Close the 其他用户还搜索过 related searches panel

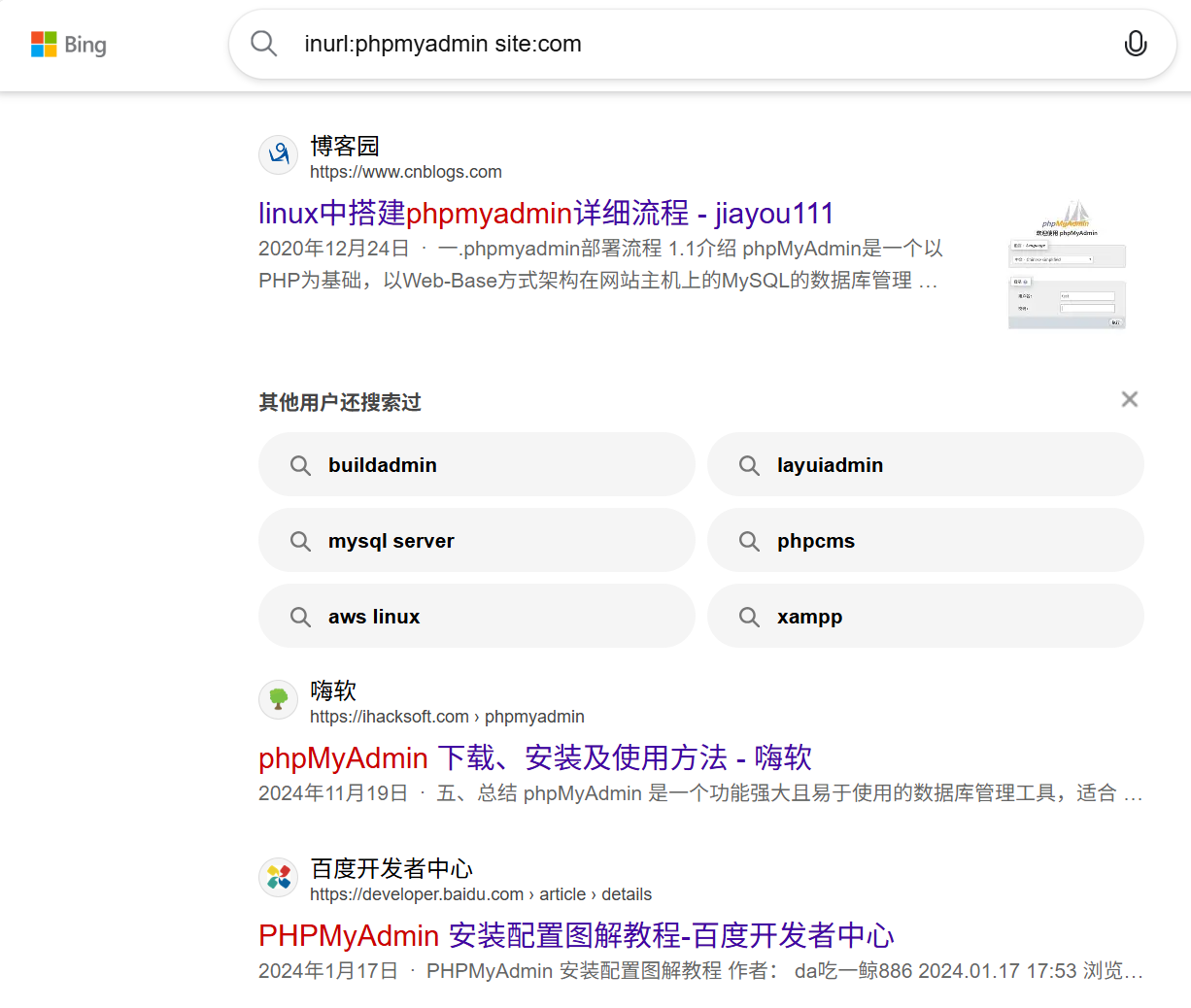(1129, 399)
